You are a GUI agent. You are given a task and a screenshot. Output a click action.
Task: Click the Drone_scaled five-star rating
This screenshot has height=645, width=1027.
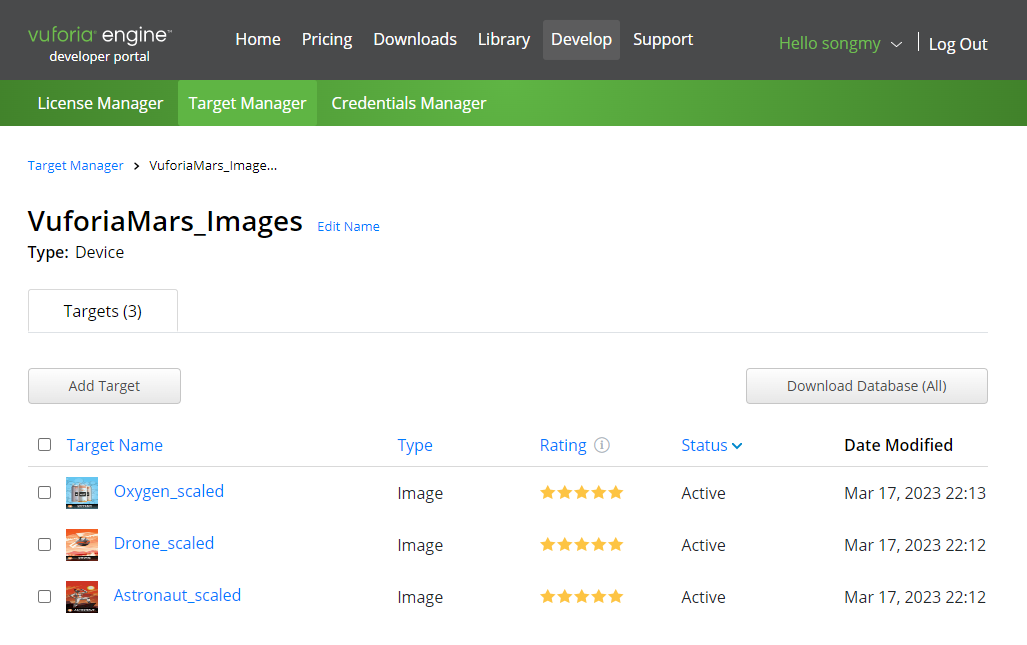[581, 545]
